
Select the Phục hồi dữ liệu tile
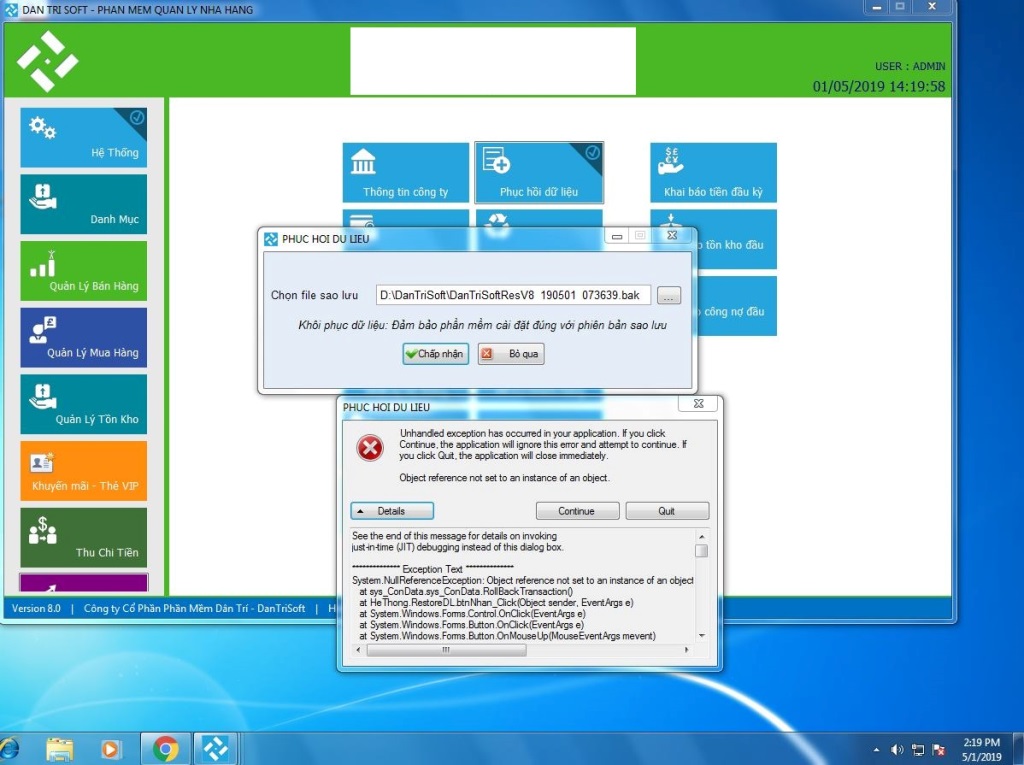539,172
